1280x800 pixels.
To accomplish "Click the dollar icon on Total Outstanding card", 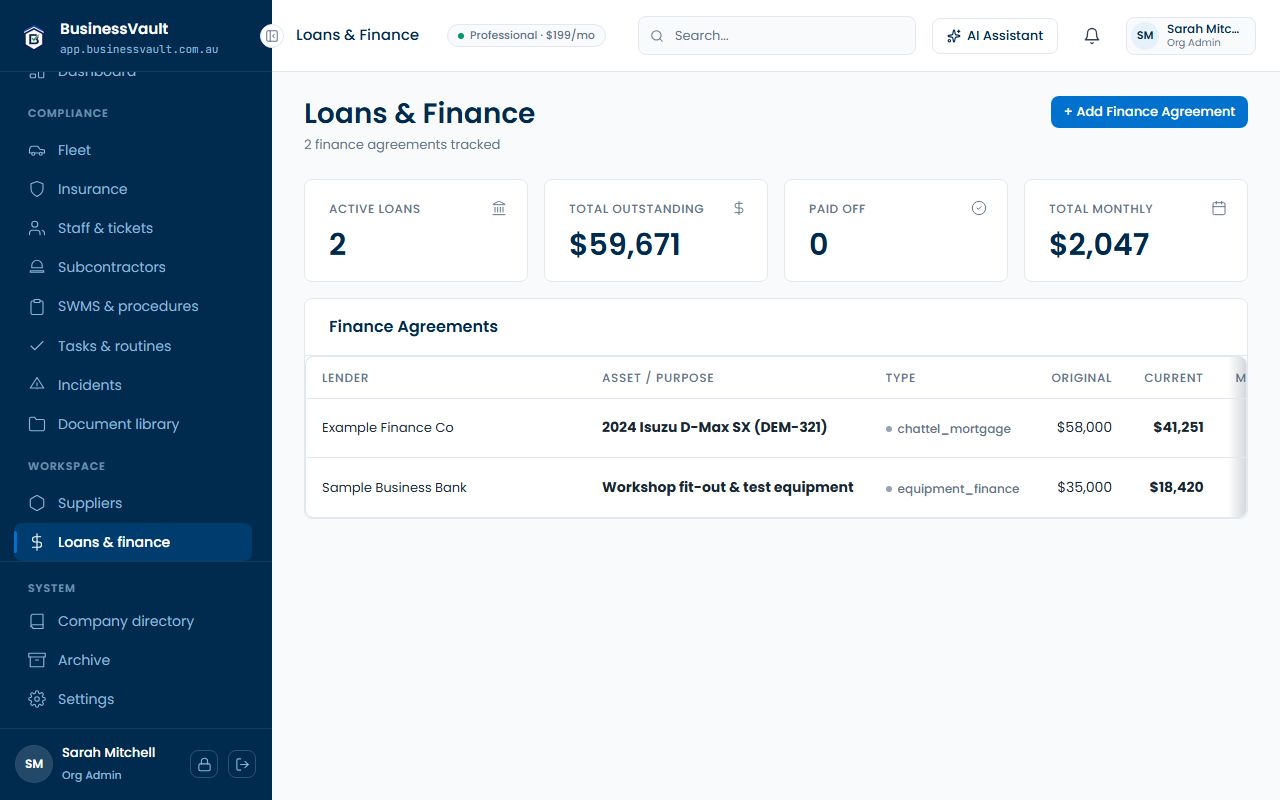I will pos(739,208).
